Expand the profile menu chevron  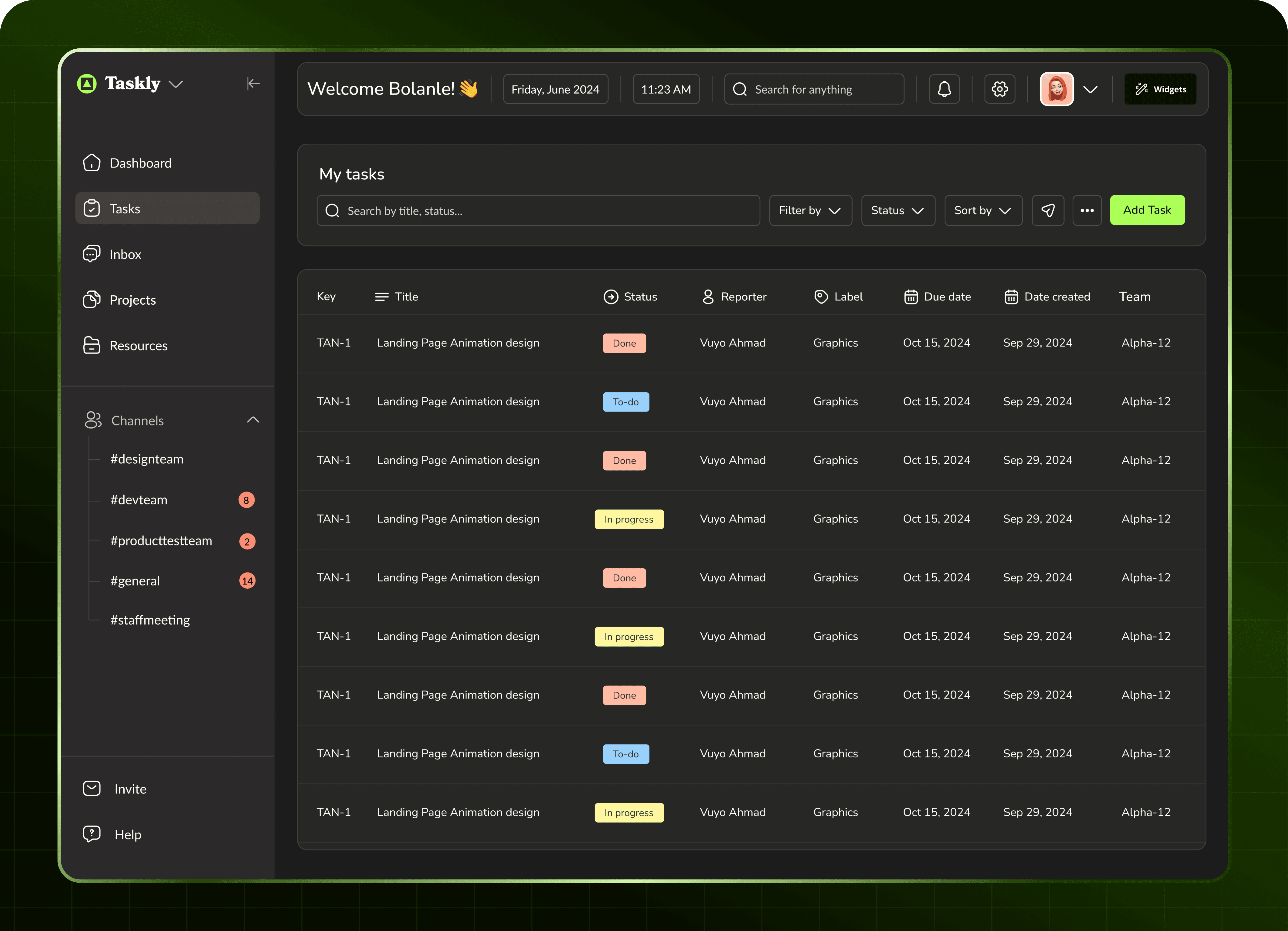tap(1090, 89)
